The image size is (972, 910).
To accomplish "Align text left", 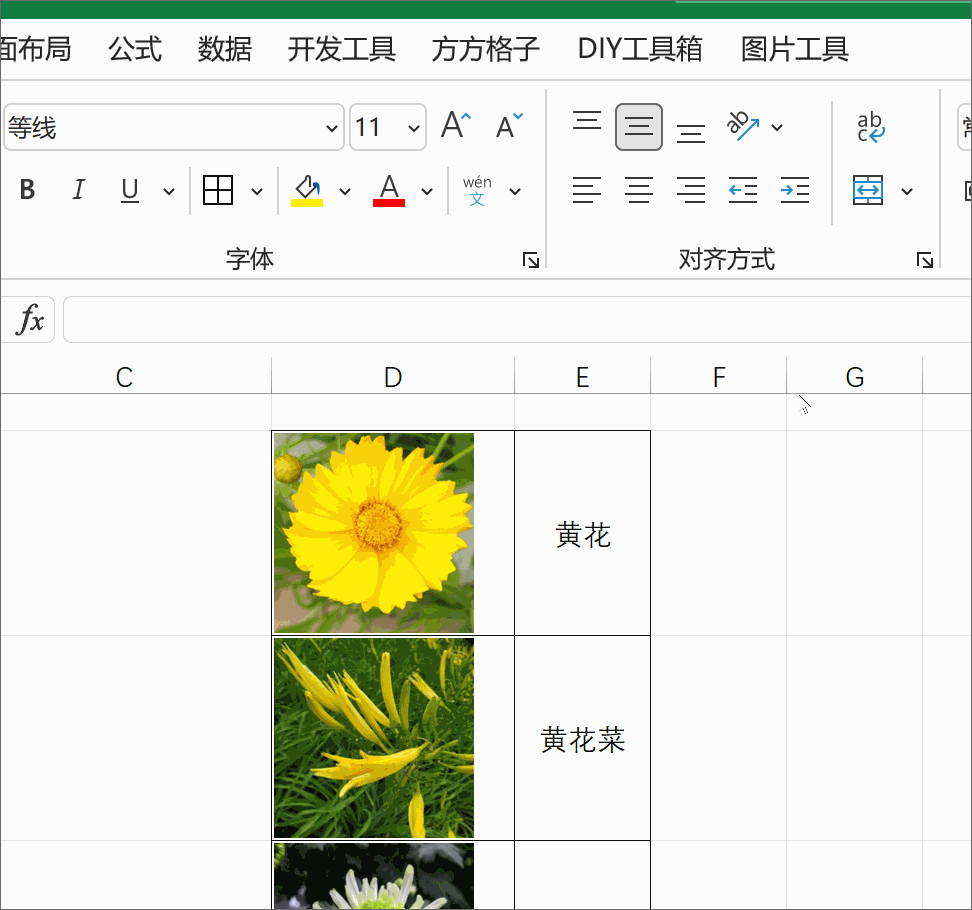I will tap(586, 190).
